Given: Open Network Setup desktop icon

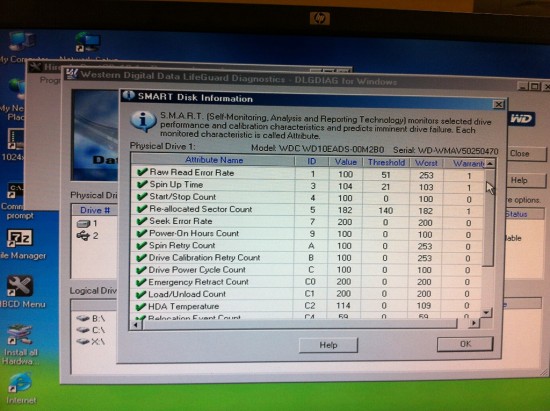Looking at the screenshot, I should [x=88, y=43].
